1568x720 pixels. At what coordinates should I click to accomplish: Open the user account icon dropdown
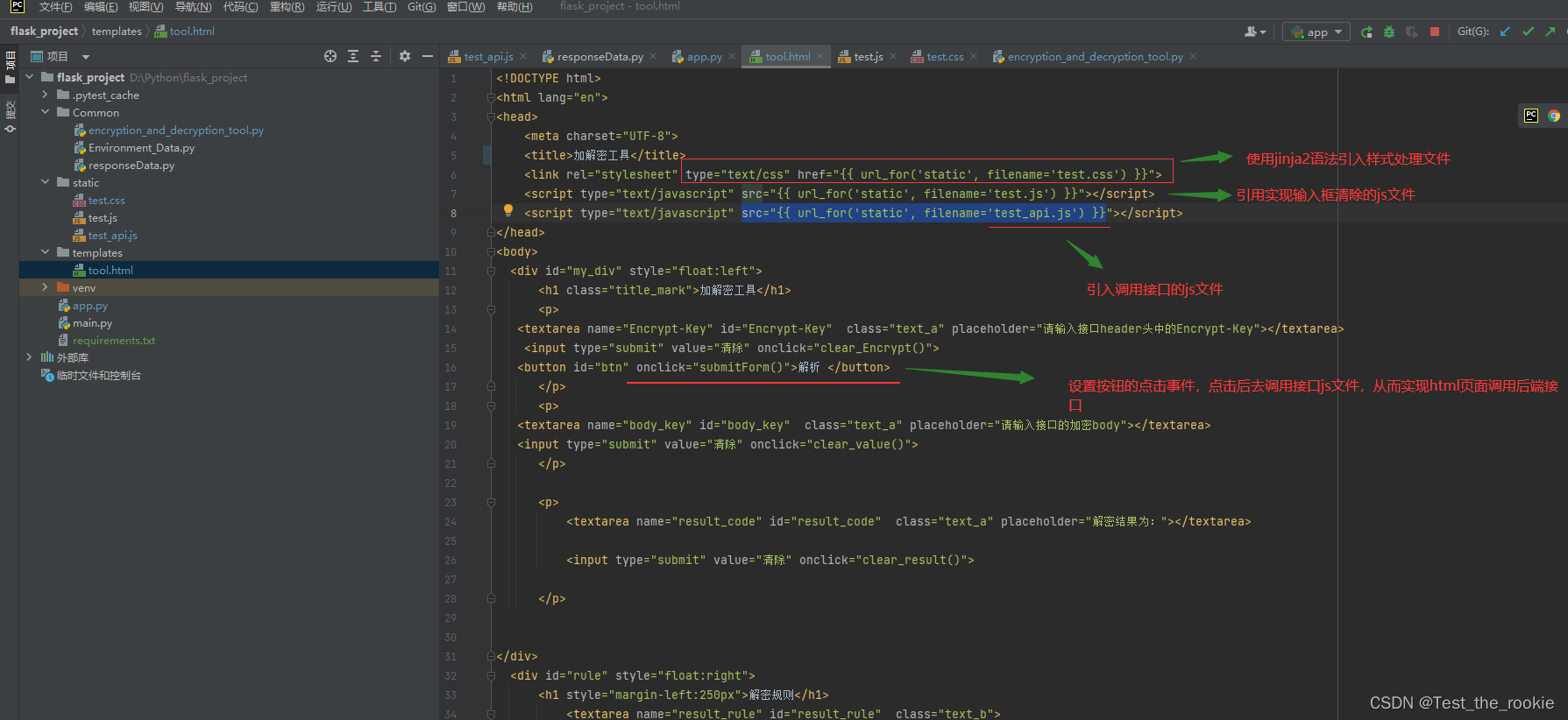(x=1255, y=32)
